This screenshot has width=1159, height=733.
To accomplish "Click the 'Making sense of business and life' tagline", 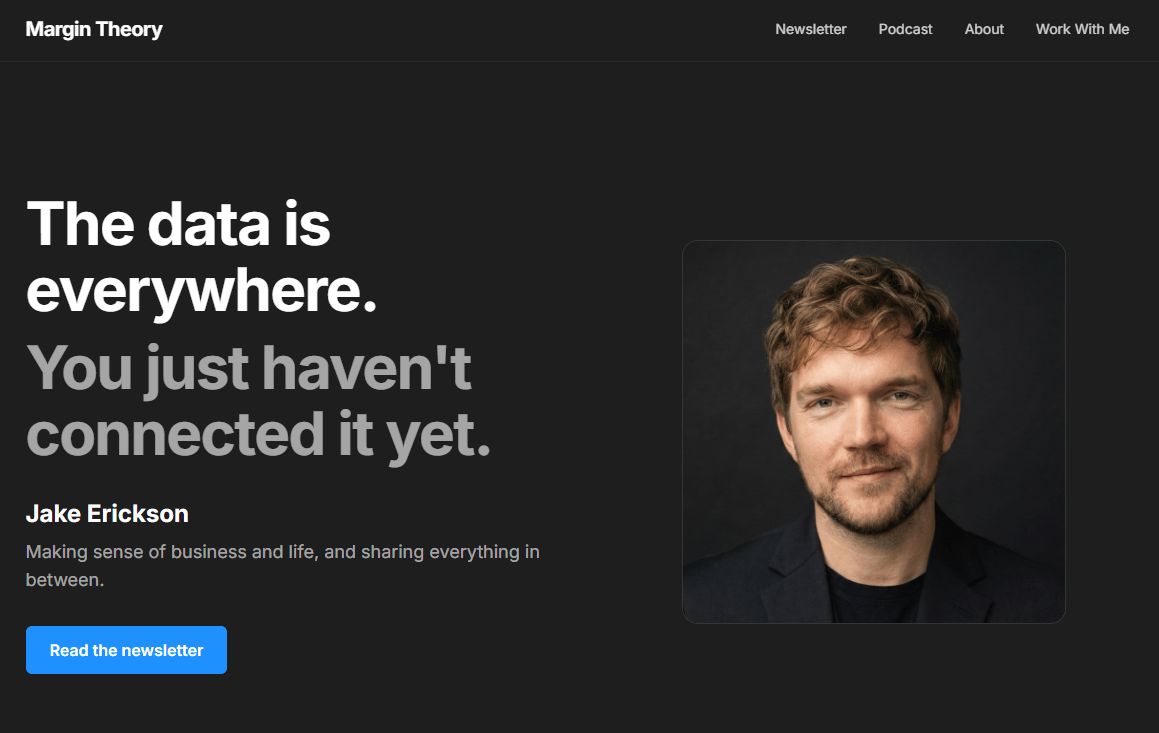I will [x=282, y=566].
